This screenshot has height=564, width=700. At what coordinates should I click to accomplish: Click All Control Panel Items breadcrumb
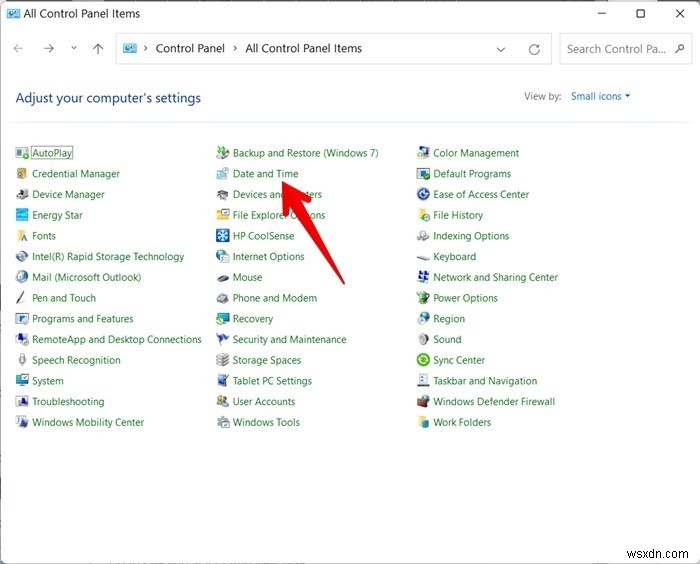point(304,48)
